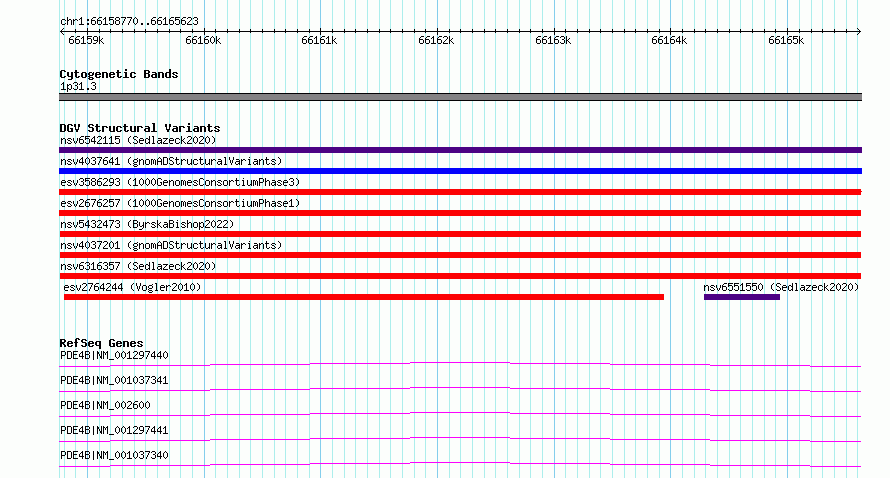Open esv3586293 (1000GenomesConsortiumPhase3) variant label
The image size is (890, 478).
point(180,182)
